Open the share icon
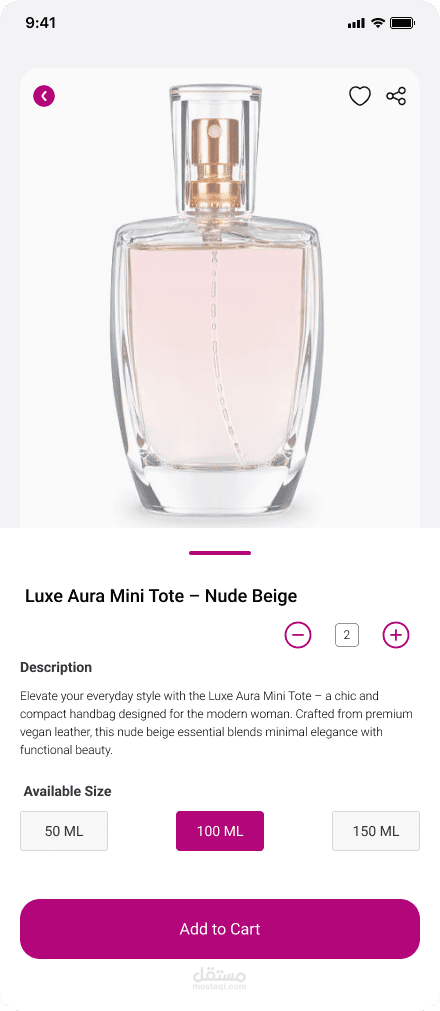The width and height of the screenshot is (440, 1011). click(396, 96)
